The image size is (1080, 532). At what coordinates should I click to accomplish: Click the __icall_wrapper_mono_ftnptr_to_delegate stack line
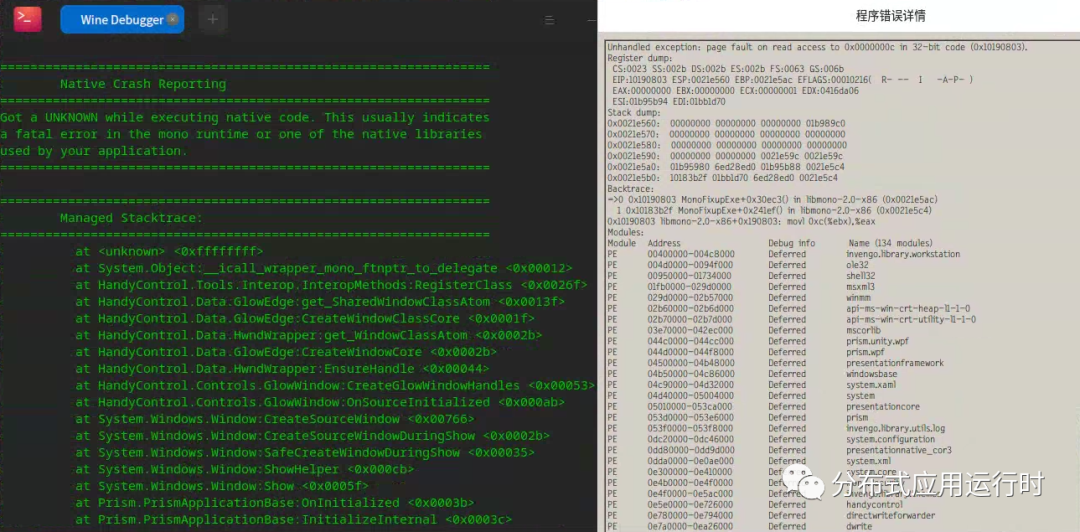tap(324, 269)
